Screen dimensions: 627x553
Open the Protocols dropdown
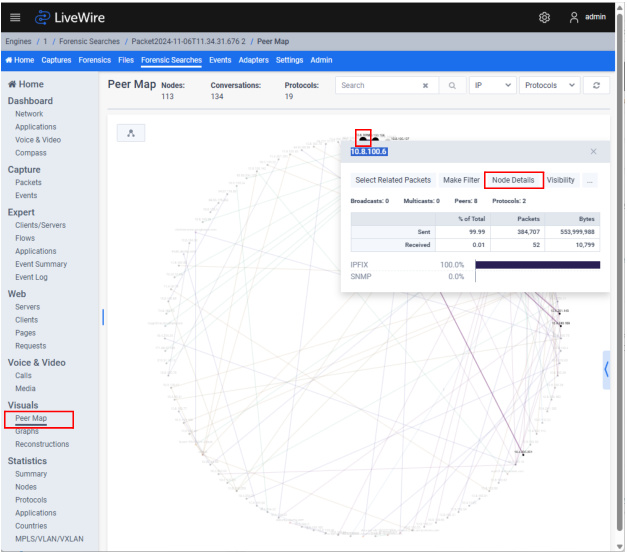[x=550, y=86]
